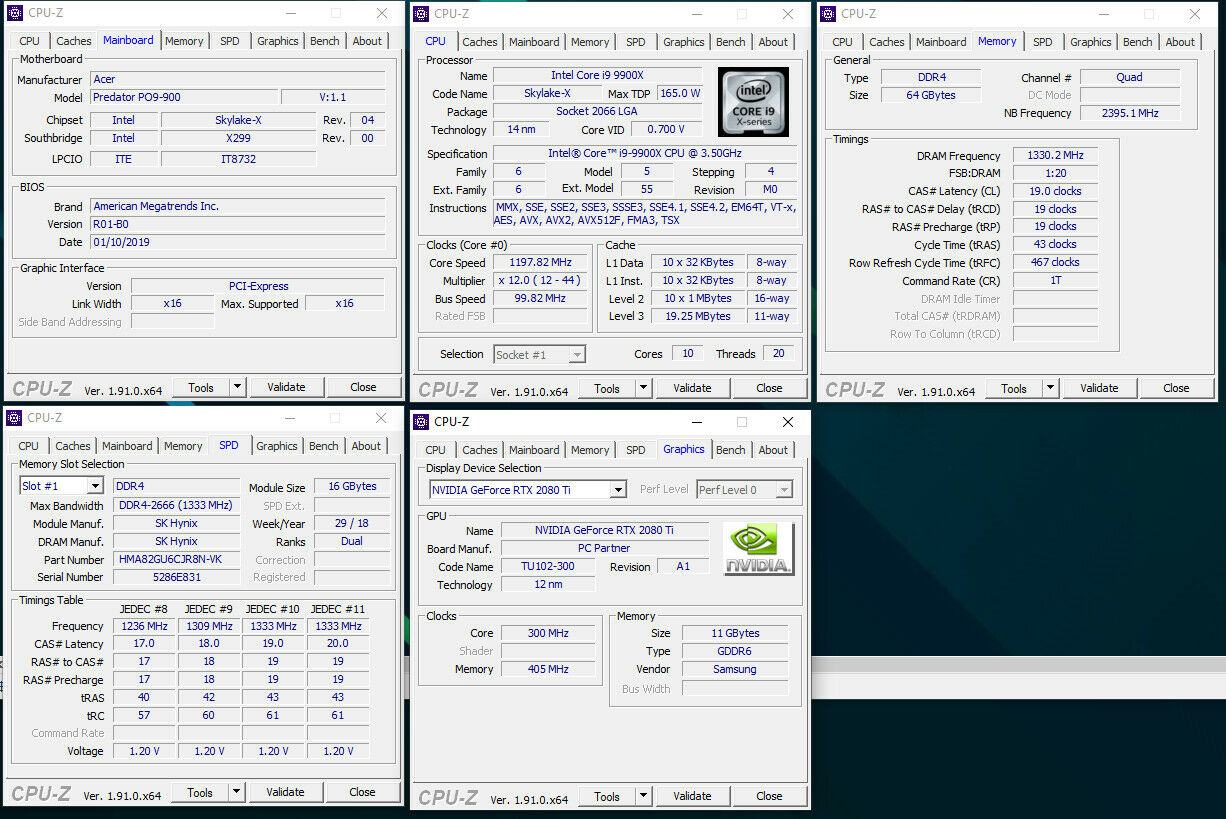Click CPU-Z app icon in Graphics window title bar
The width and height of the screenshot is (1226, 819).
[x=421, y=422]
